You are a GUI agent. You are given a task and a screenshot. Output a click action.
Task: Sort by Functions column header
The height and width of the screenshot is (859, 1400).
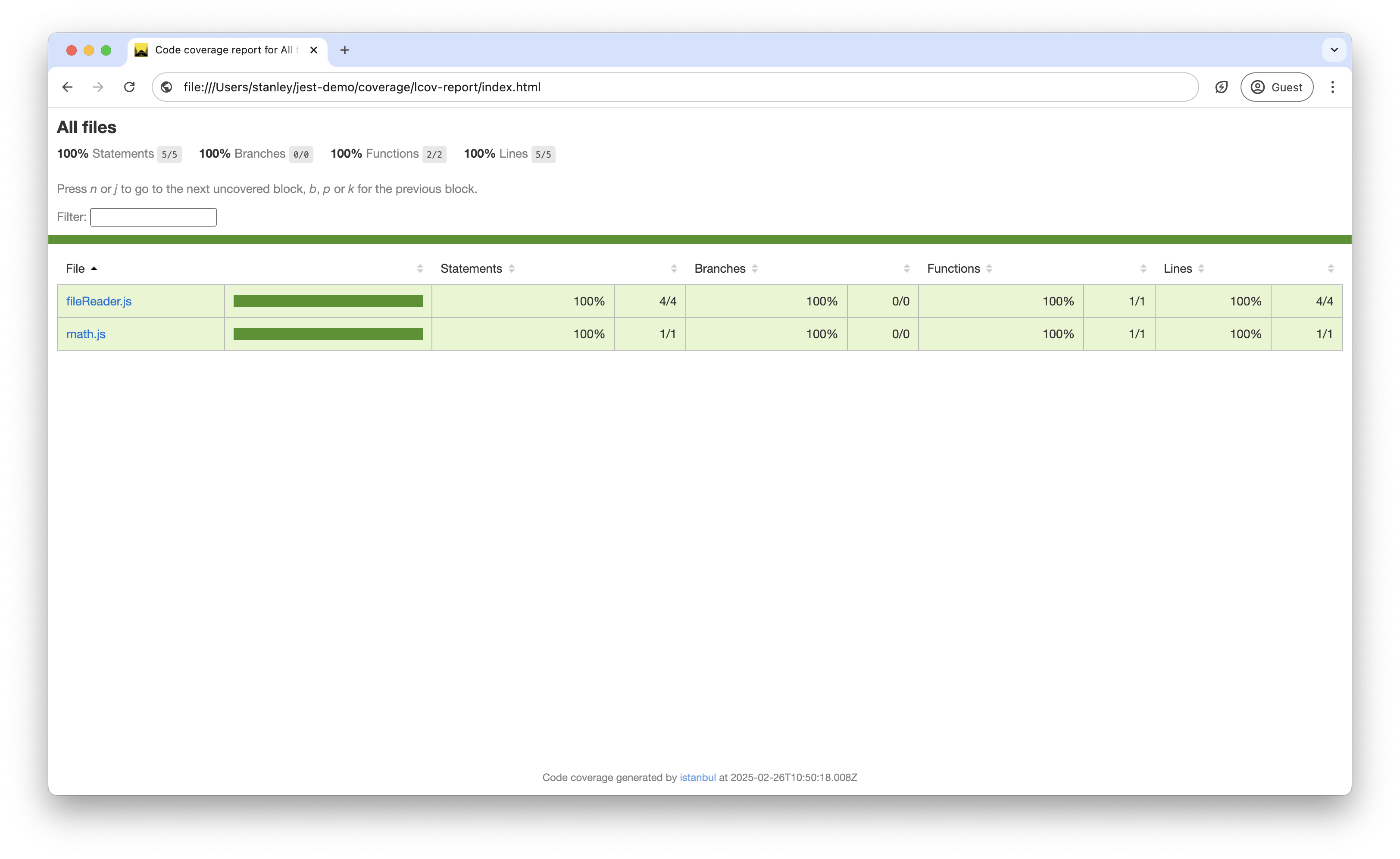pos(959,268)
